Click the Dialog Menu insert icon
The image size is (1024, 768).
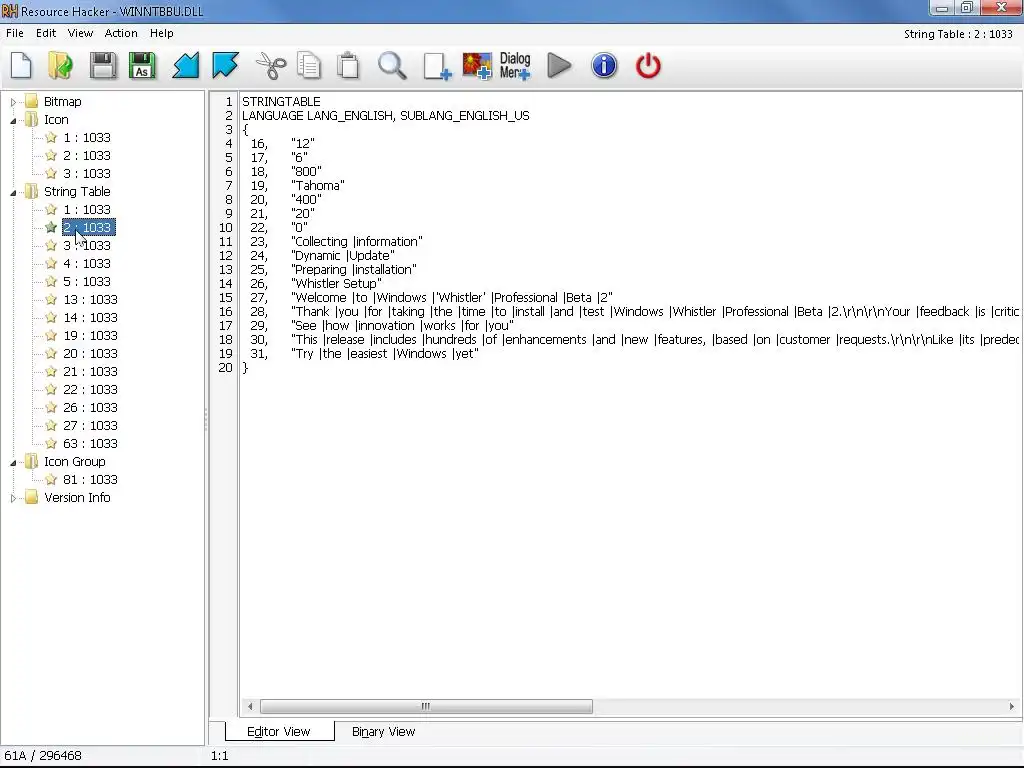[515, 67]
